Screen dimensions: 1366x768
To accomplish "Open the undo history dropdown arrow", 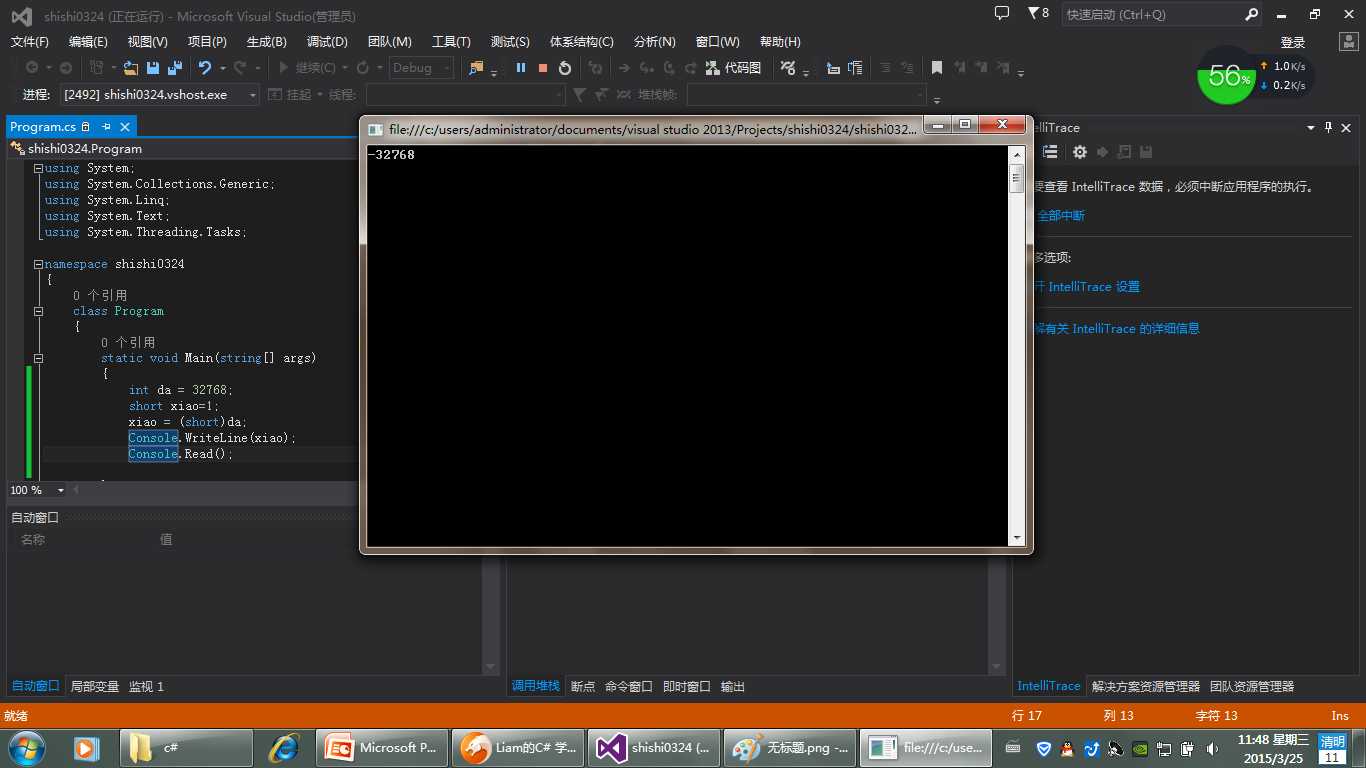I will pyautogui.click(x=222, y=68).
